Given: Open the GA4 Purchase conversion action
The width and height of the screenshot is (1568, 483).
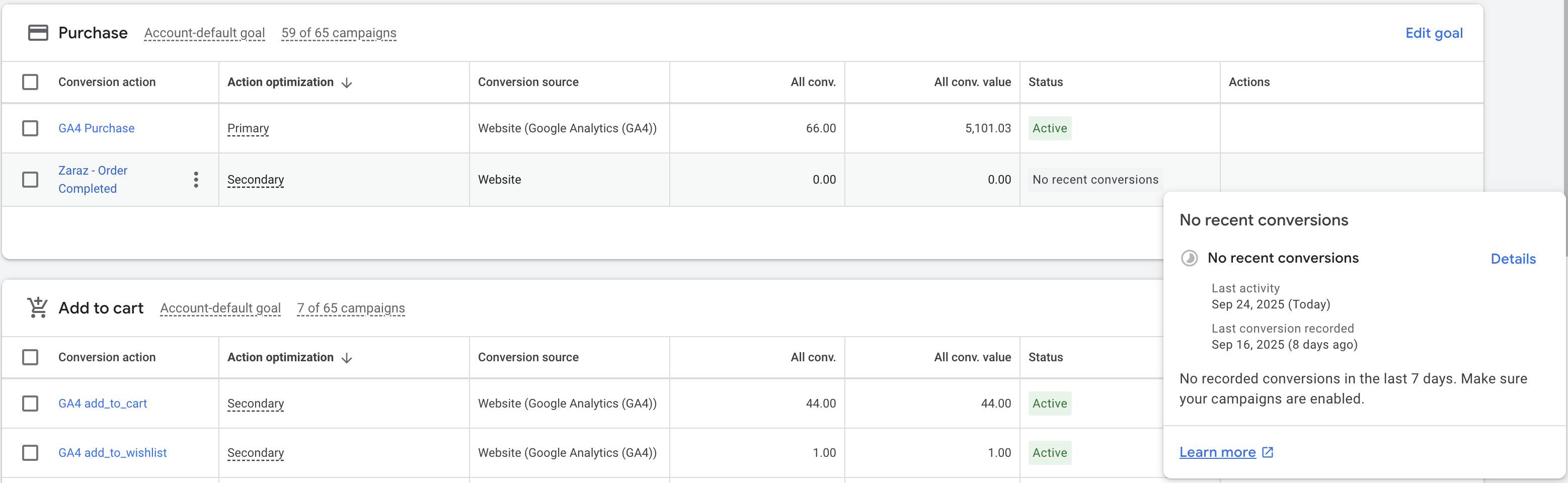Looking at the screenshot, I should pyautogui.click(x=96, y=128).
